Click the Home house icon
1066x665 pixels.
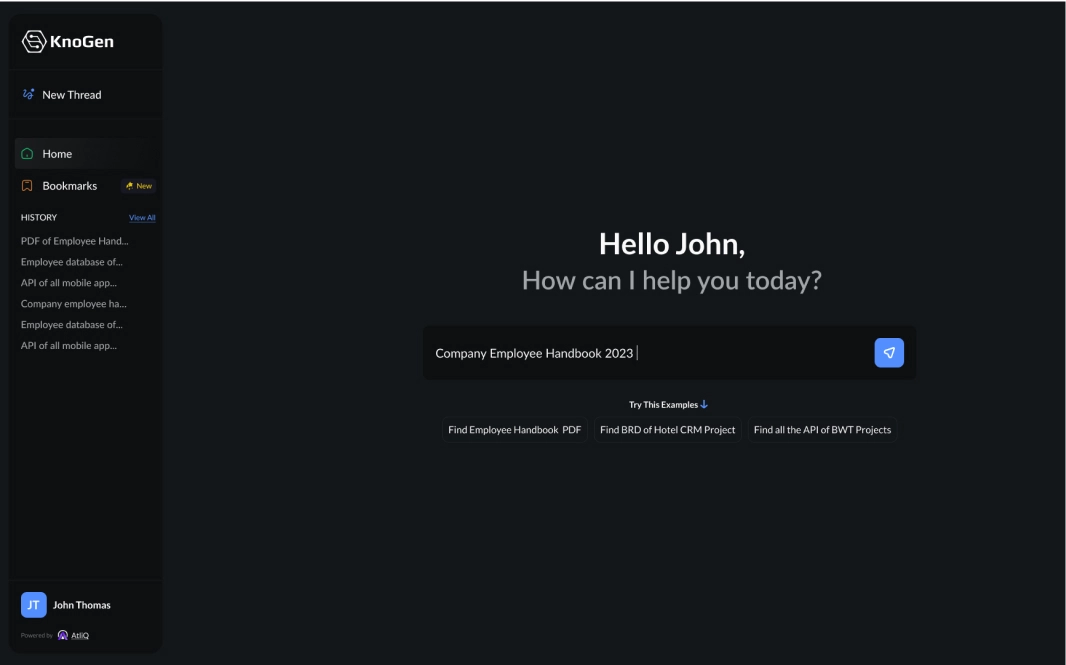tap(27, 154)
